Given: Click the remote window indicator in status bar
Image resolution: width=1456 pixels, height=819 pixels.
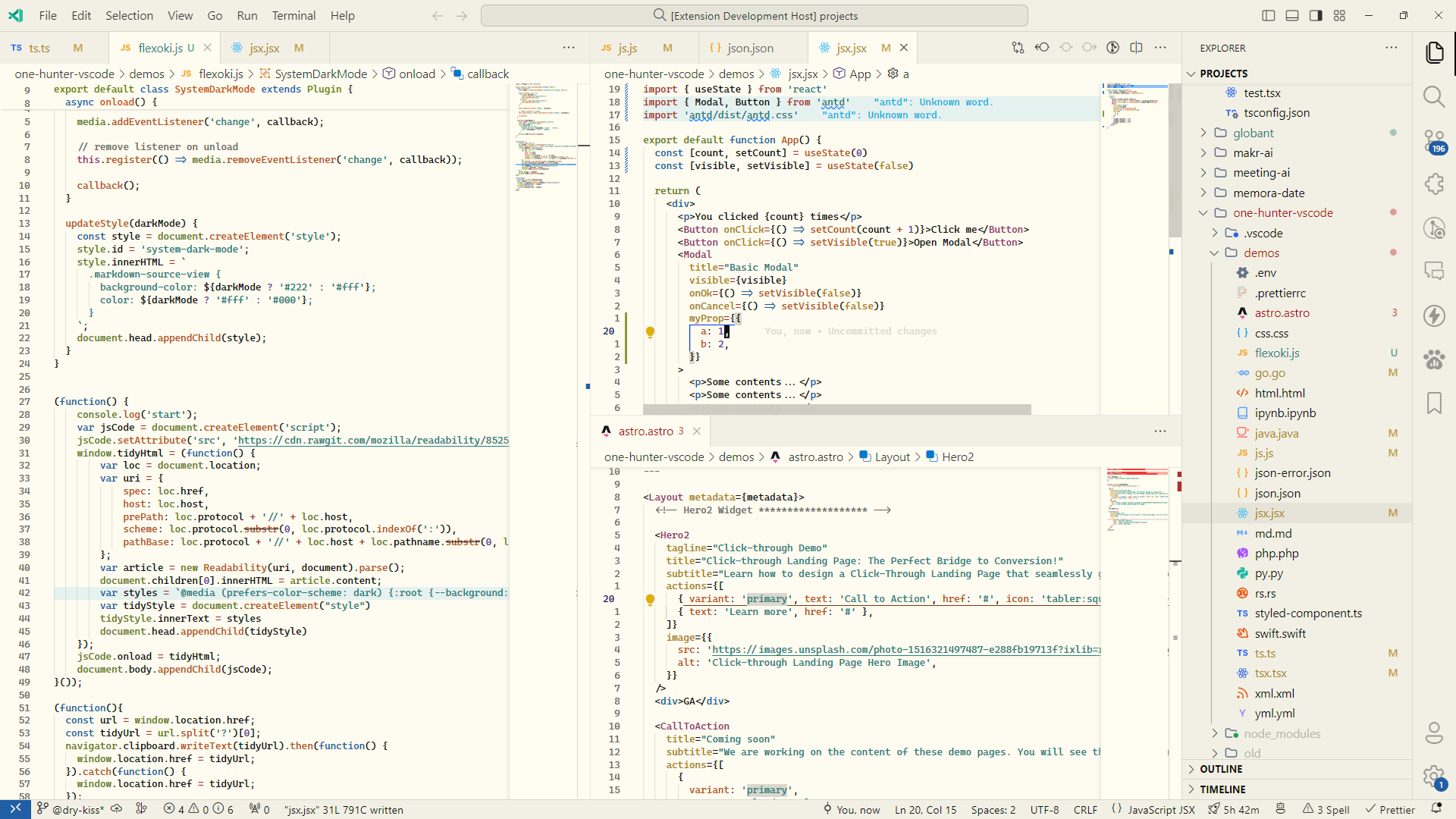Looking at the screenshot, I should click(15, 809).
